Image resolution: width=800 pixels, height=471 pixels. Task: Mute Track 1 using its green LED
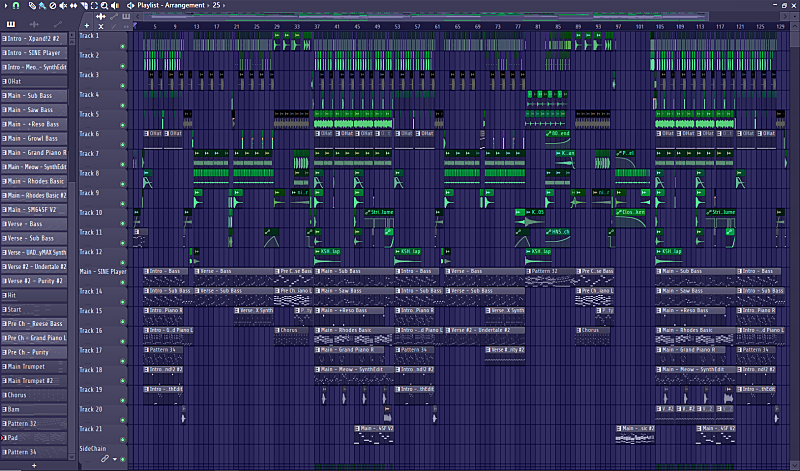124,46
